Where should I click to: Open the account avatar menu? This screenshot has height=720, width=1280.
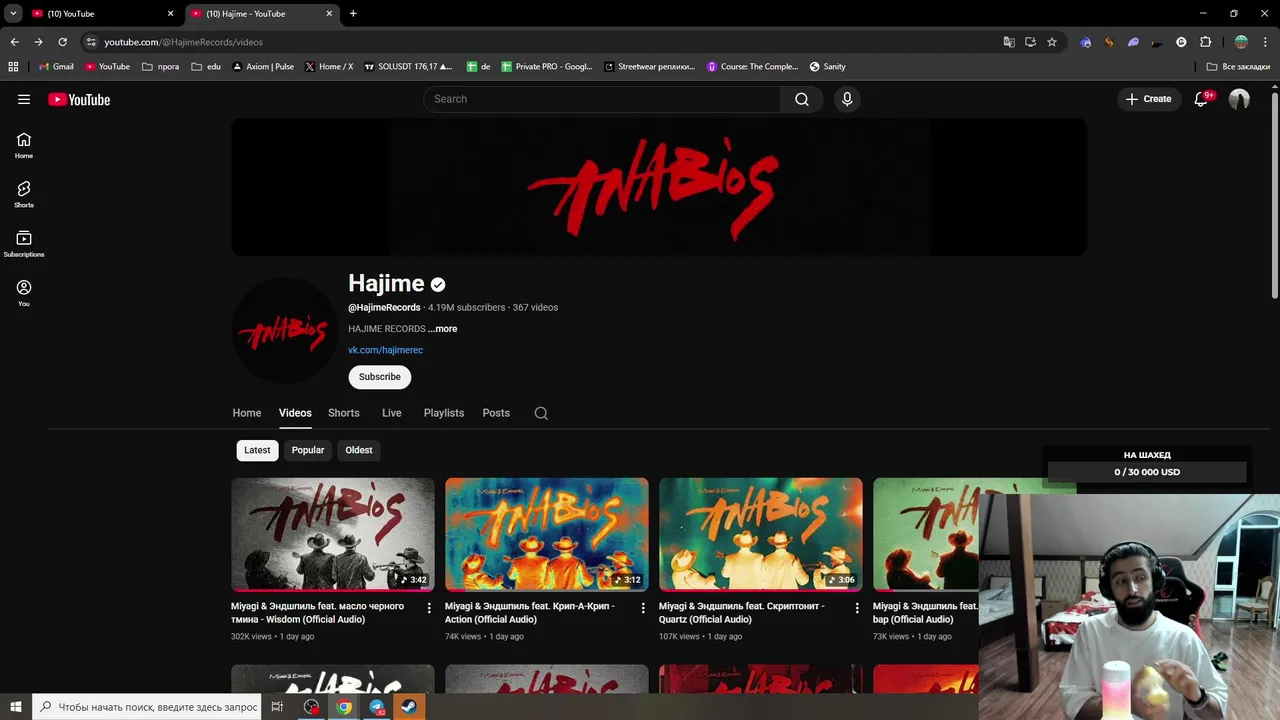(x=1239, y=99)
